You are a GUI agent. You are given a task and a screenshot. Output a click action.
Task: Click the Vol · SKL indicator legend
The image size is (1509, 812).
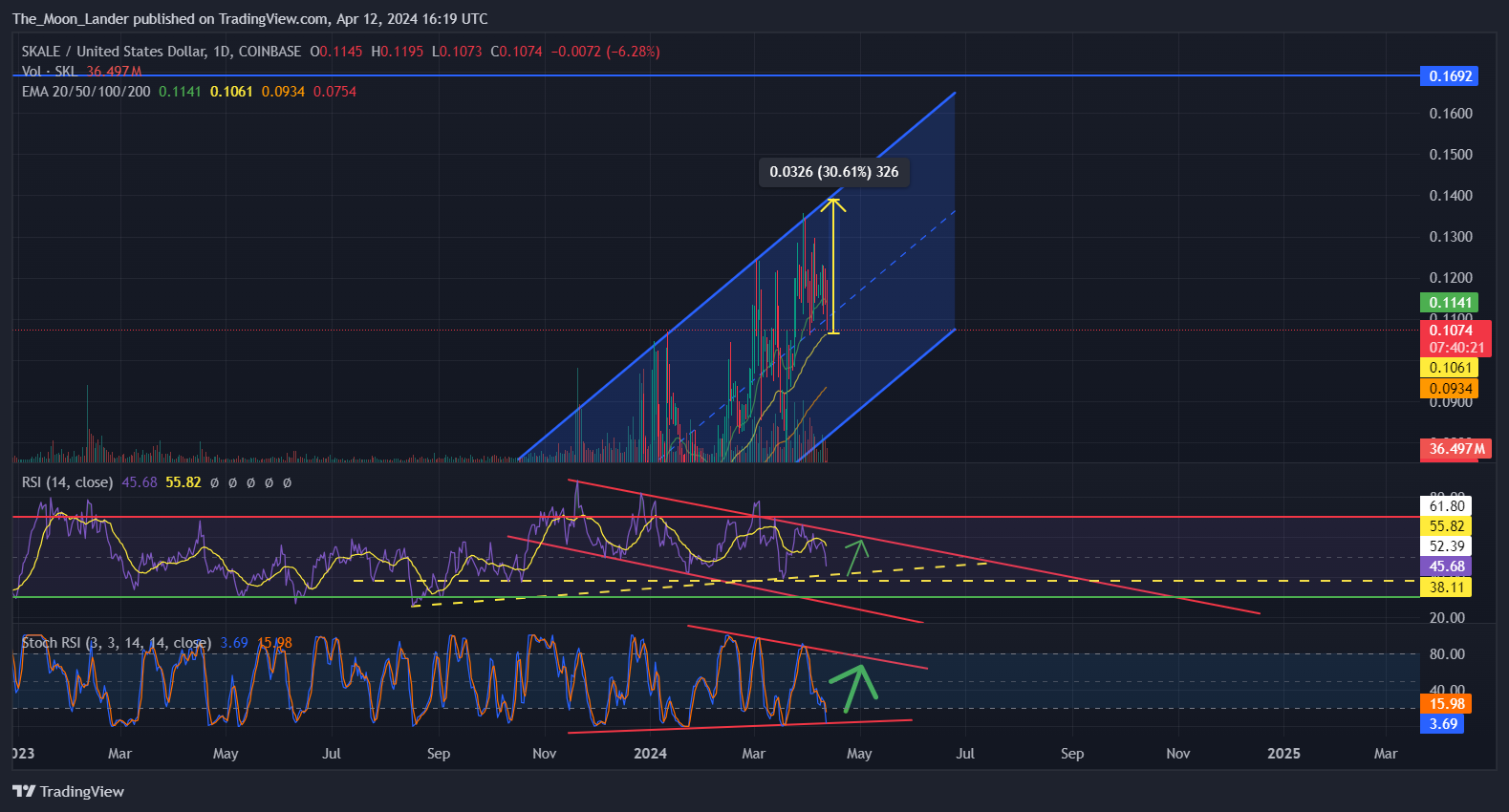click(50, 72)
